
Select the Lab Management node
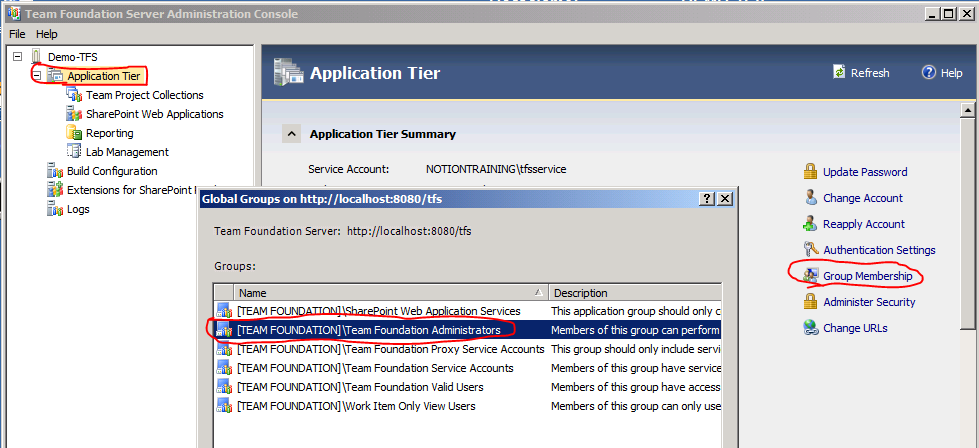tap(127, 152)
